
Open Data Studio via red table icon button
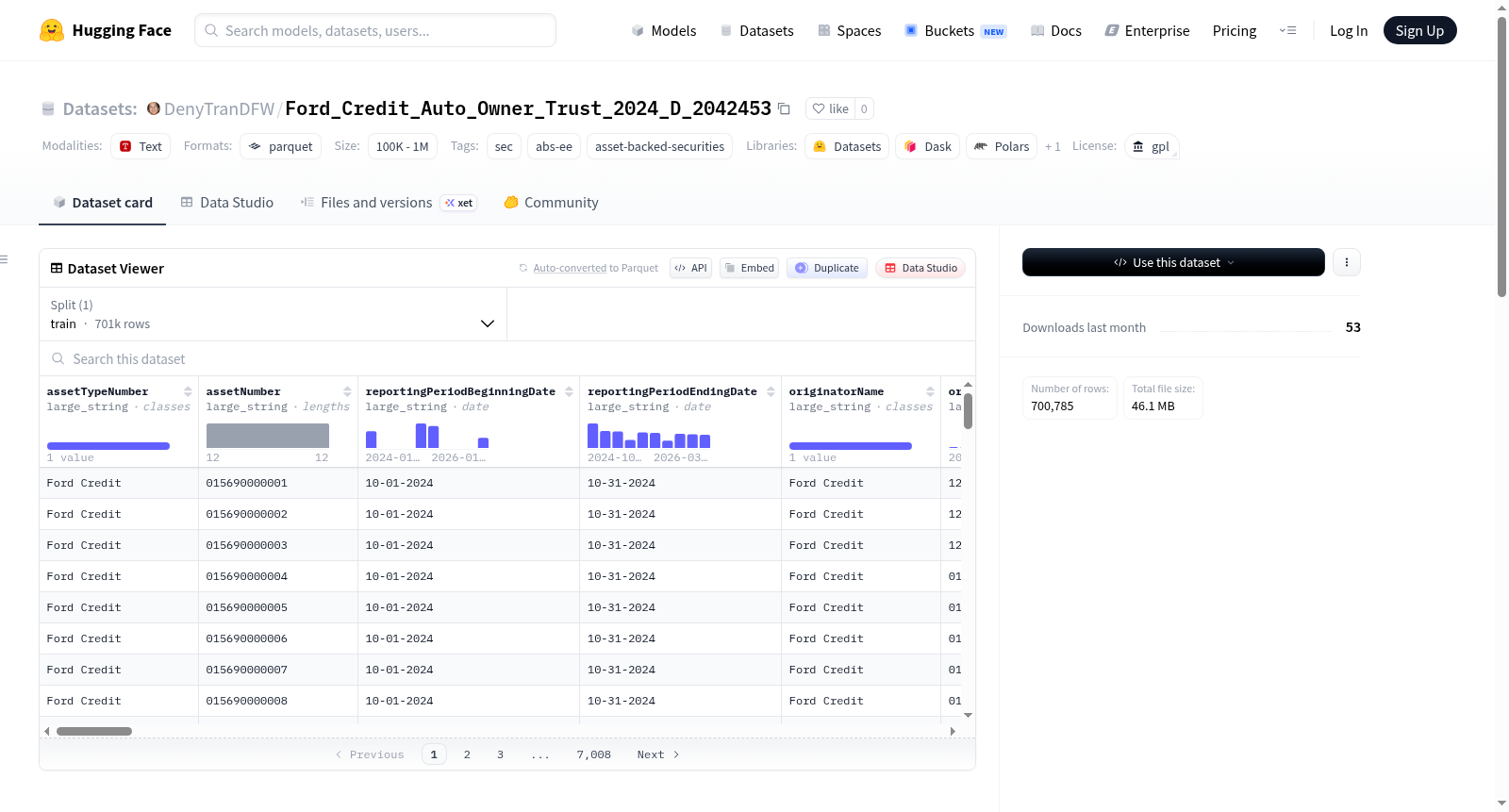[920, 268]
